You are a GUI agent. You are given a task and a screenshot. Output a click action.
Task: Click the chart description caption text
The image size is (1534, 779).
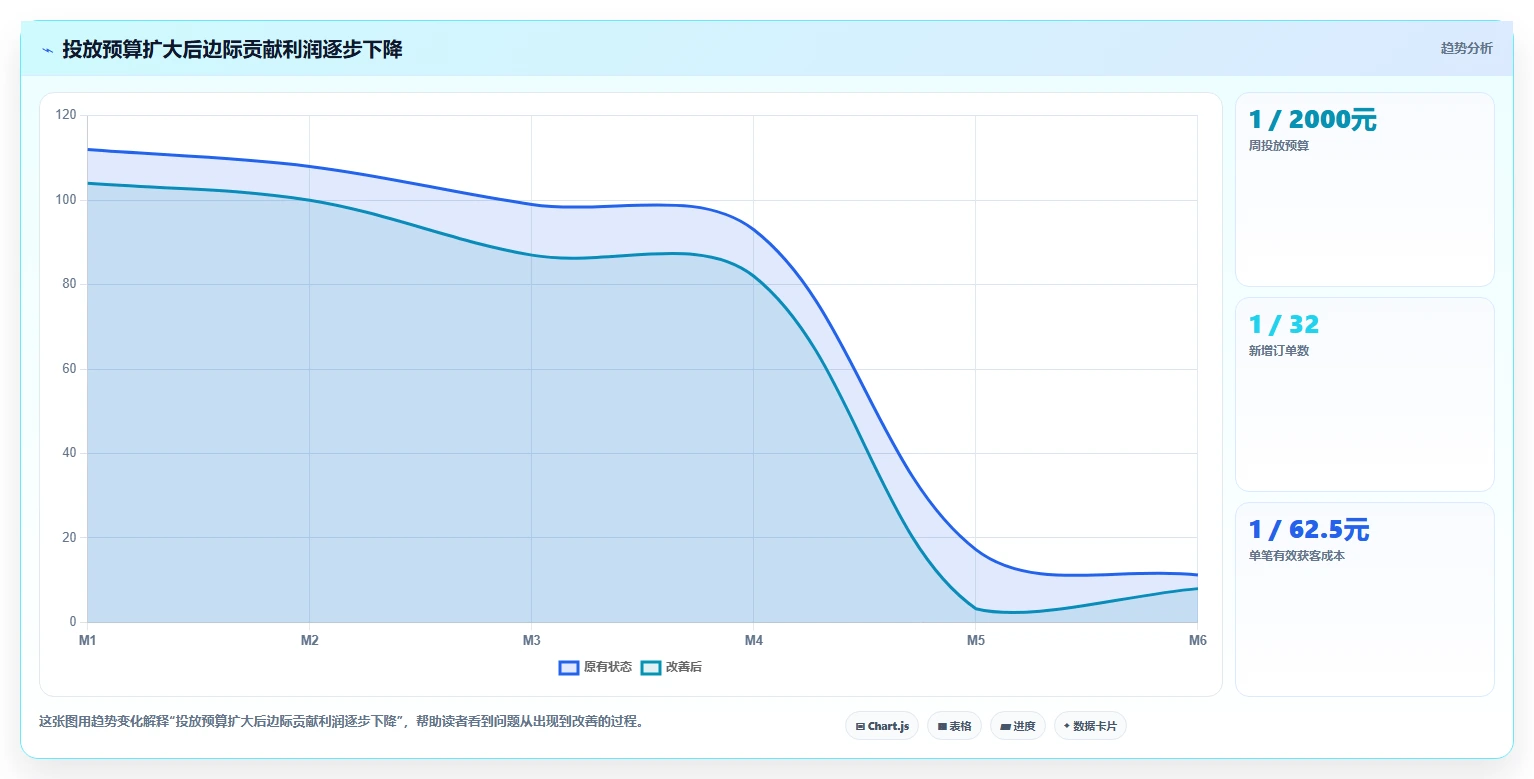tap(341, 721)
